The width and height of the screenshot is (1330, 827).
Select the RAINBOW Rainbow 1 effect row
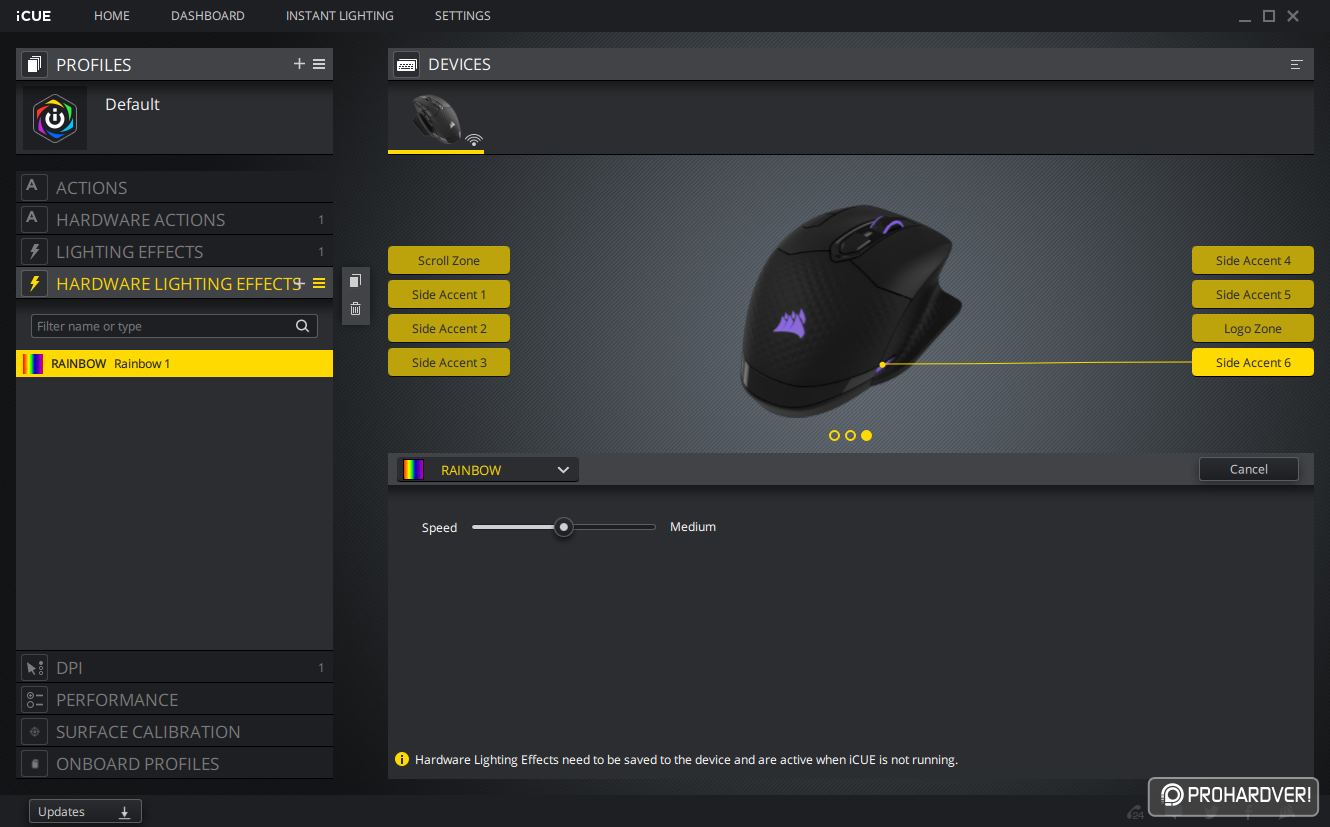[174, 363]
